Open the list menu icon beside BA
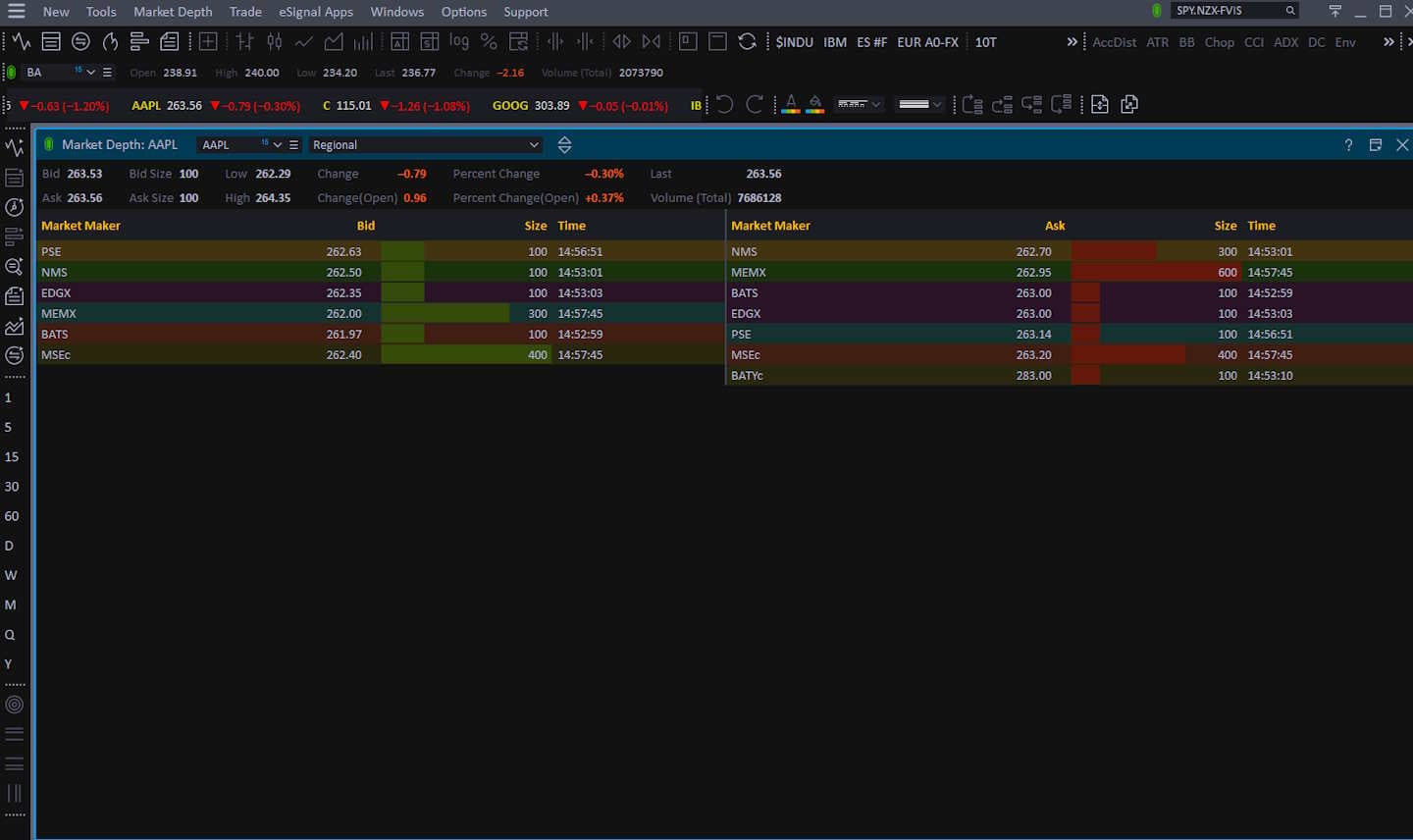 pyautogui.click(x=108, y=73)
